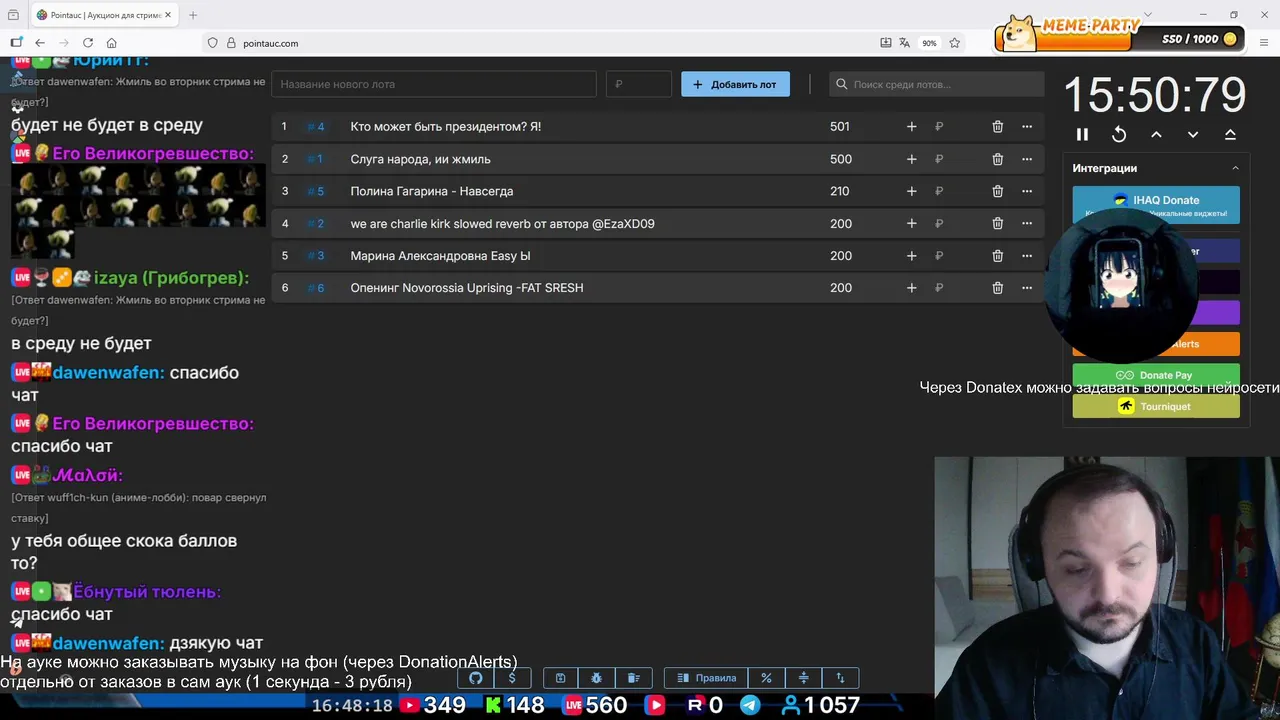Delete lot Слуга народа, ии жмиль
The height and width of the screenshot is (720, 1280).
point(997,159)
